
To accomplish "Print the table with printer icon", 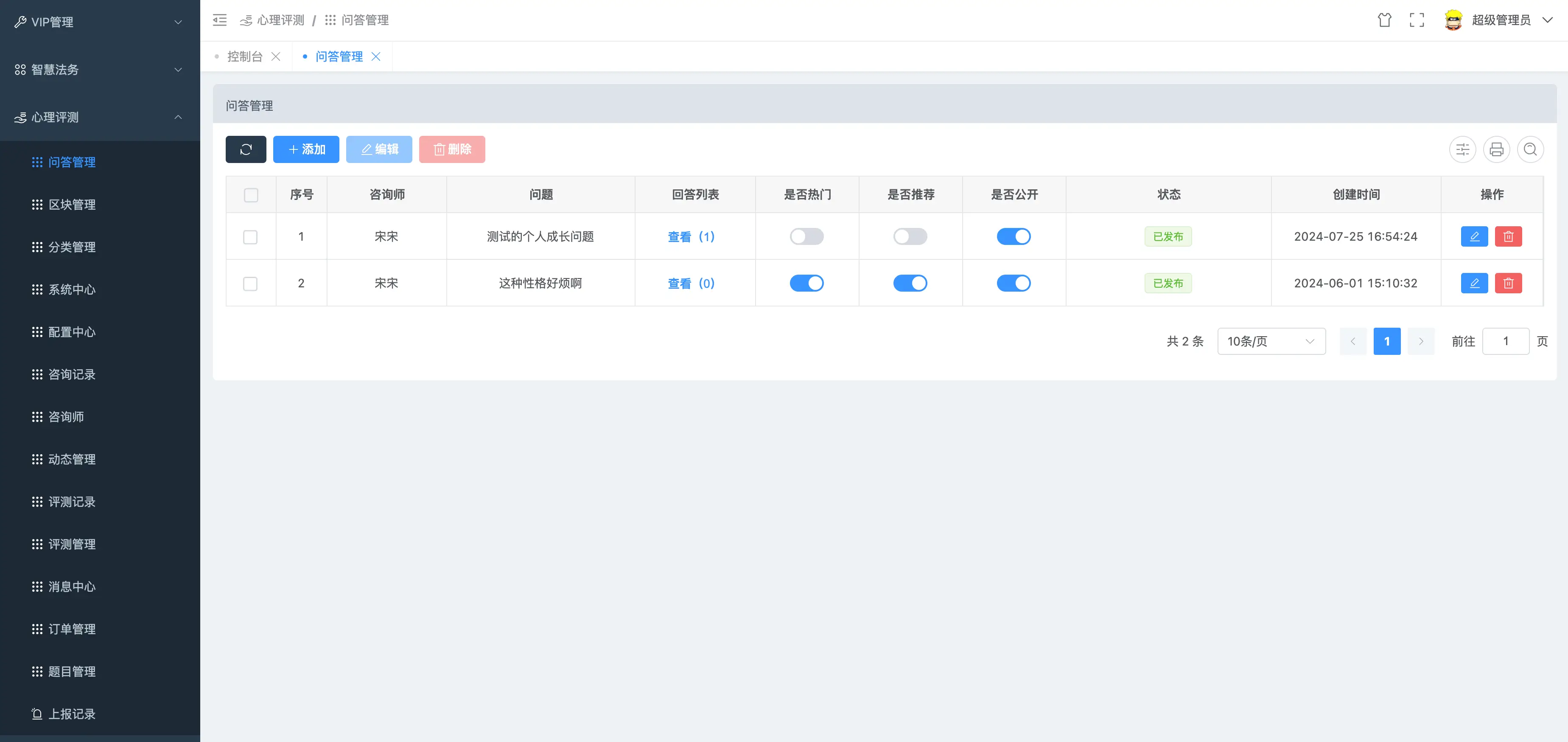I will pos(1496,149).
